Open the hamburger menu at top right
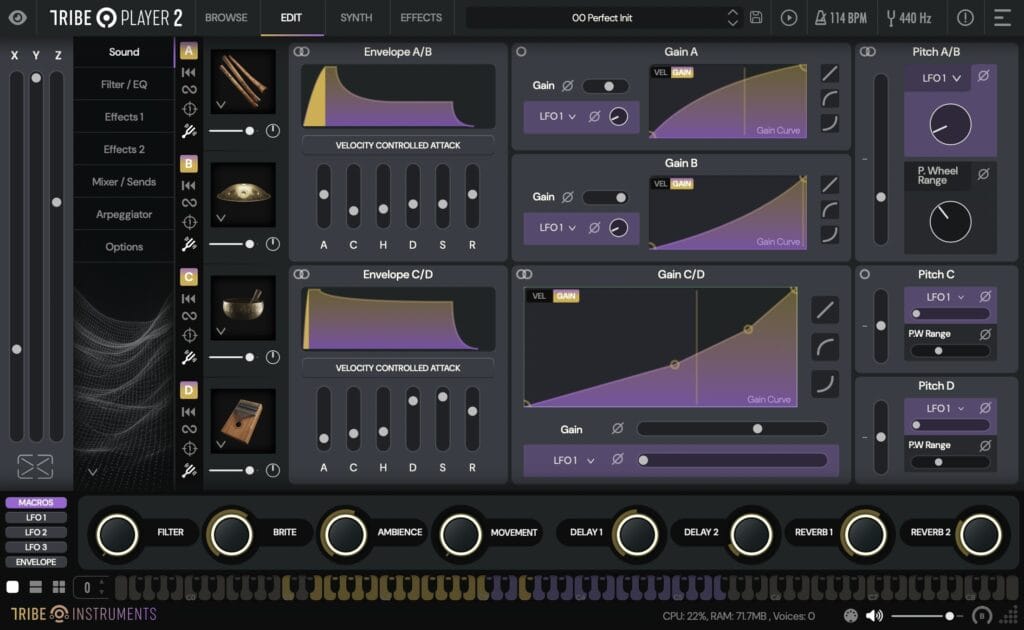The width and height of the screenshot is (1024, 630). (x=1004, y=17)
